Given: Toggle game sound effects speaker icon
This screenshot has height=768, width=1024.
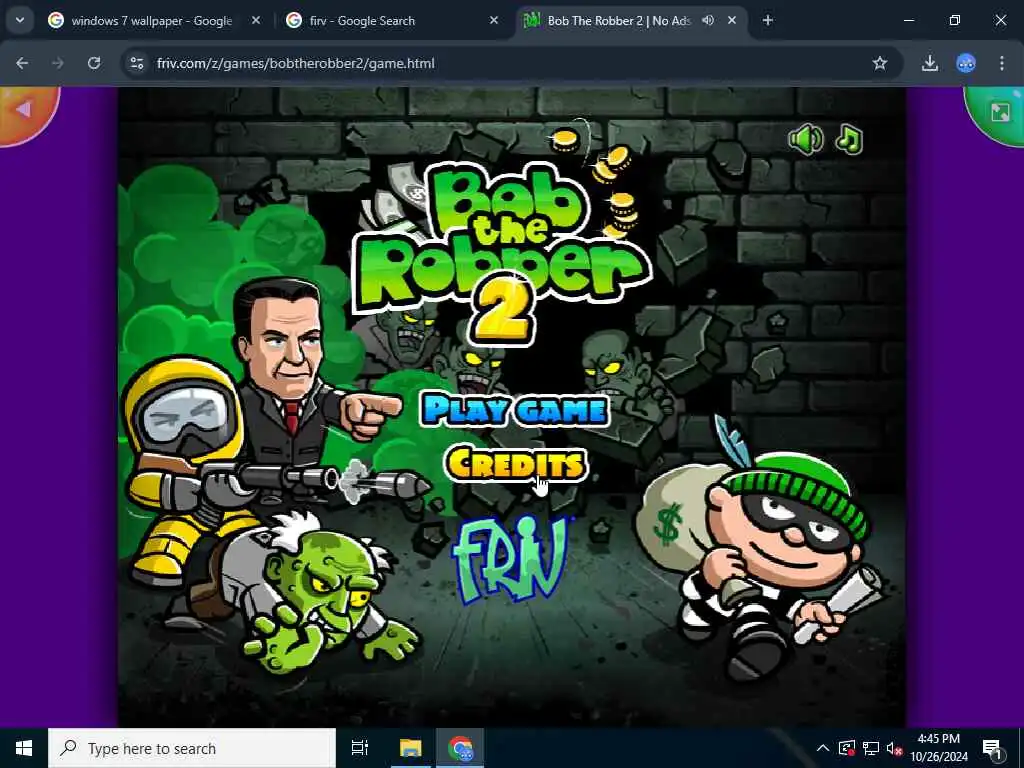Looking at the screenshot, I should pyautogui.click(x=806, y=139).
